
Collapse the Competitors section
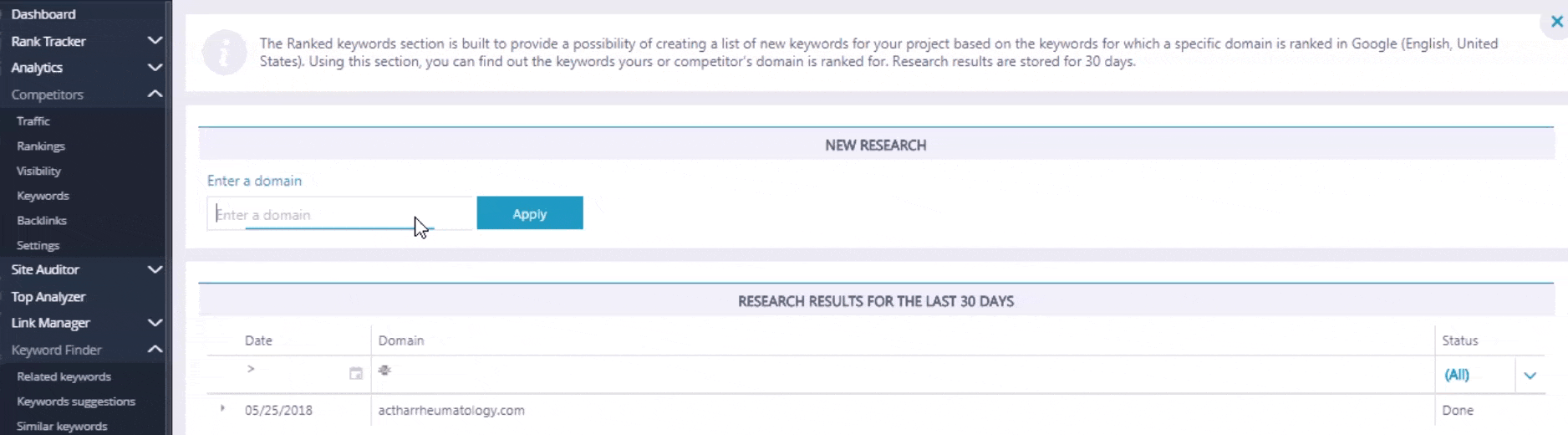pyautogui.click(x=155, y=94)
